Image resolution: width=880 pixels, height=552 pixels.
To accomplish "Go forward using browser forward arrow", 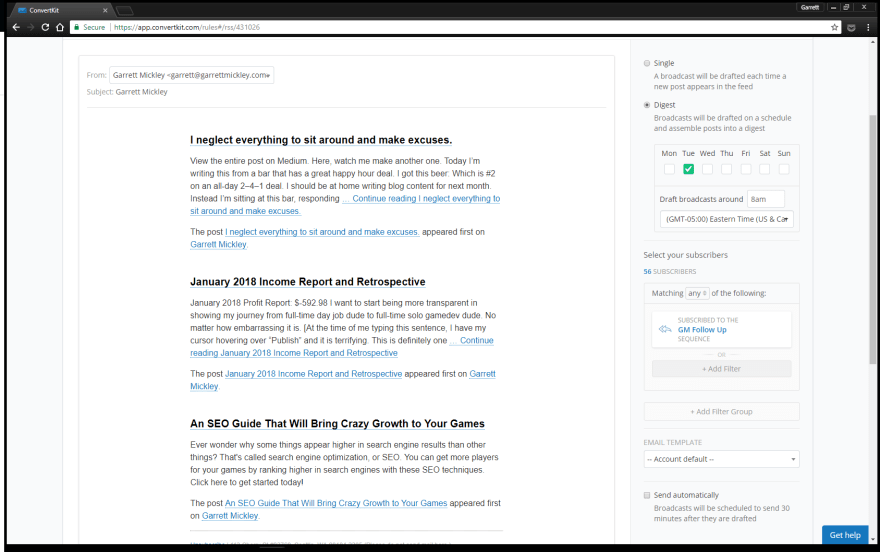I will 31,27.
